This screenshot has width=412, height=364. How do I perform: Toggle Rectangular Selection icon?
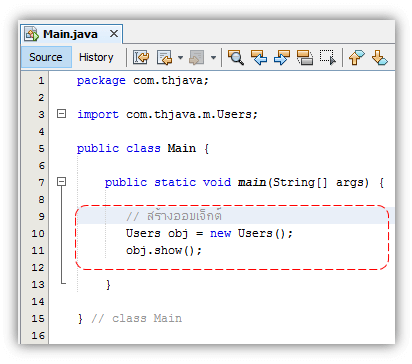[328, 57]
